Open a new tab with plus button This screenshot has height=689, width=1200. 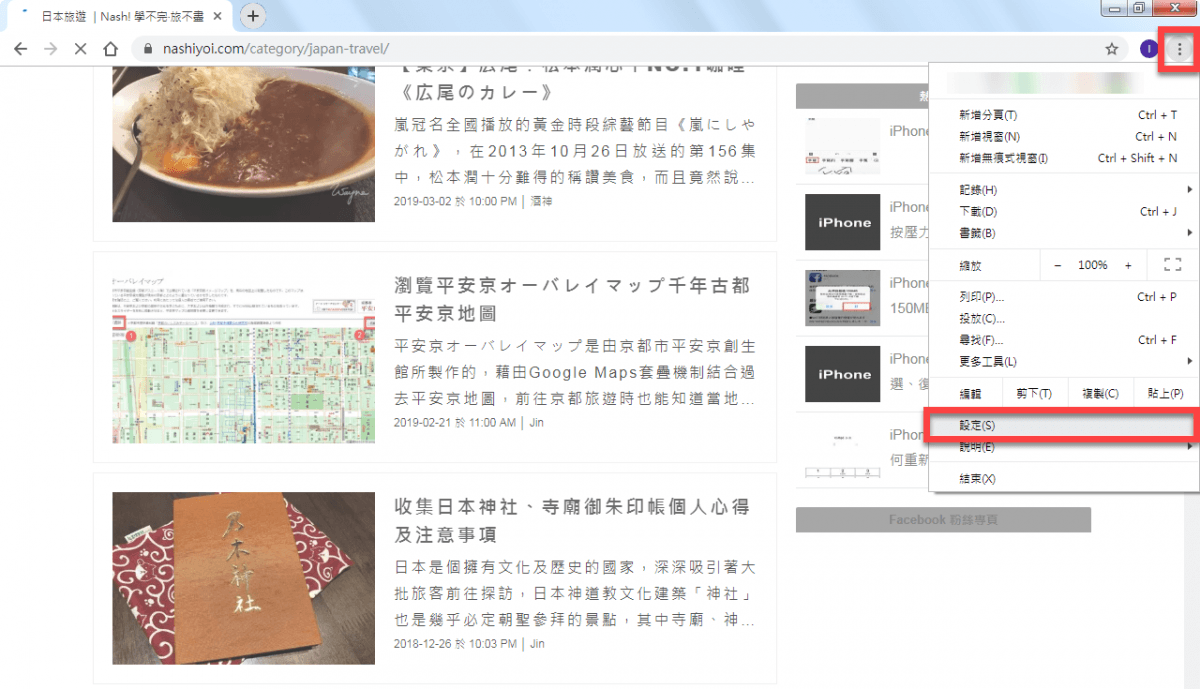(253, 16)
